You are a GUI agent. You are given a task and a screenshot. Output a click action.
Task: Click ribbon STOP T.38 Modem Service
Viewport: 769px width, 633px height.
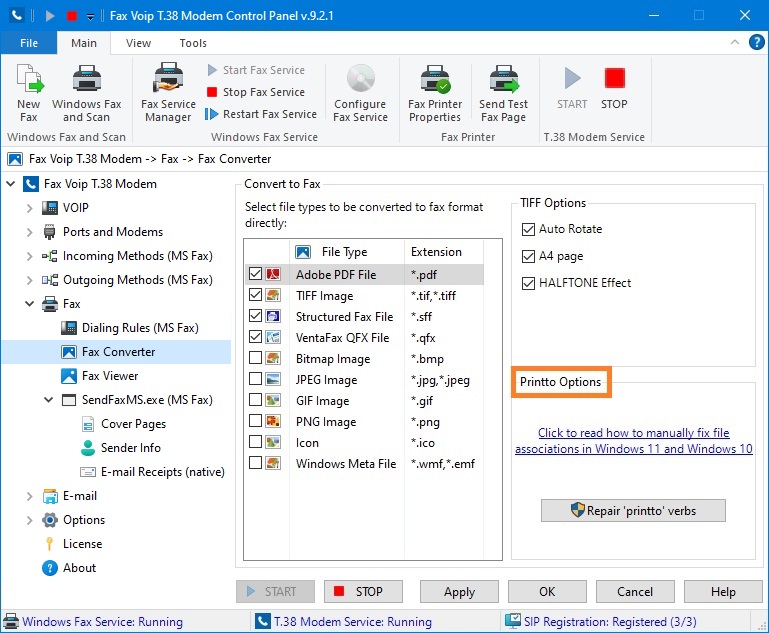(x=614, y=88)
